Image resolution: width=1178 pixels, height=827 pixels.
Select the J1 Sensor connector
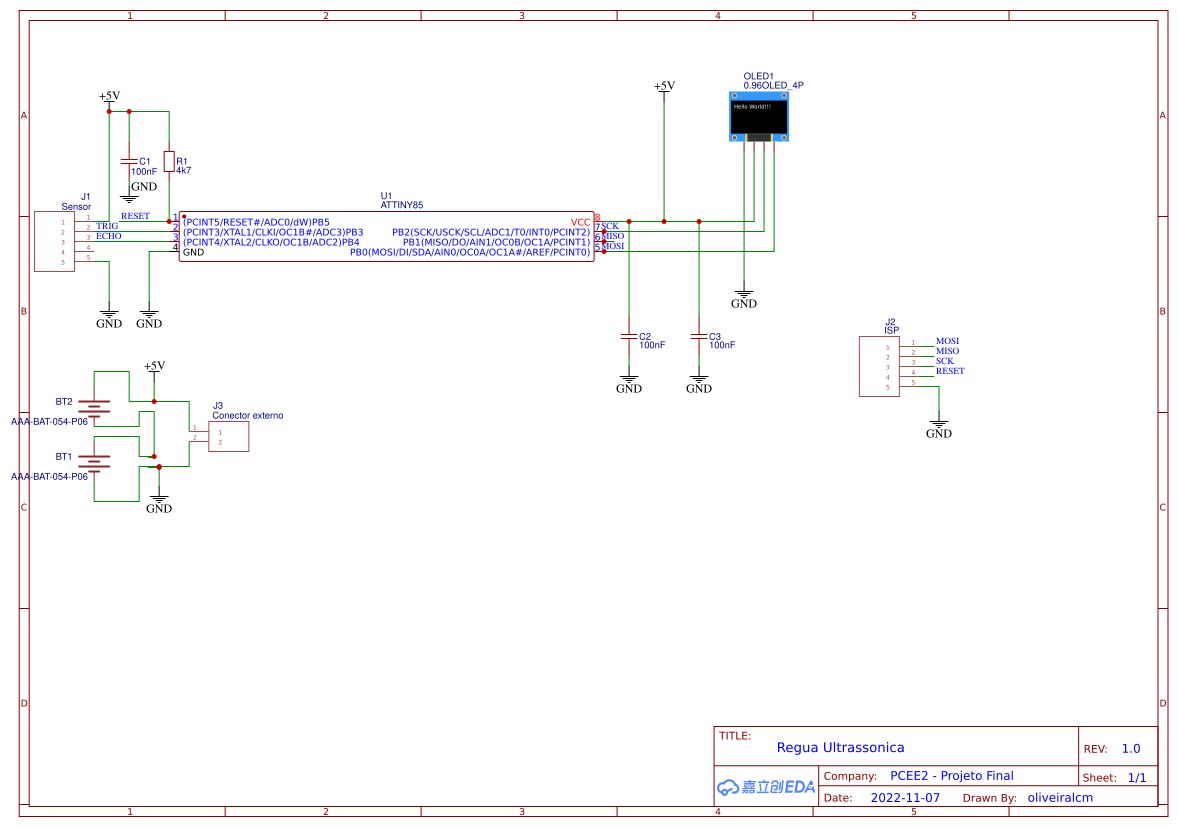tap(55, 240)
